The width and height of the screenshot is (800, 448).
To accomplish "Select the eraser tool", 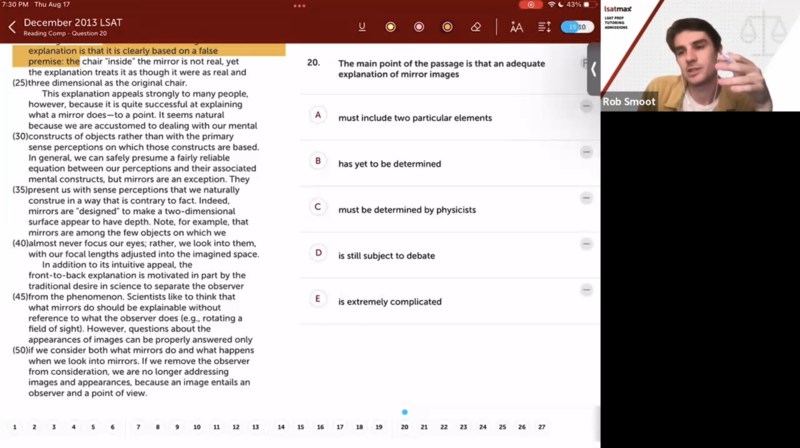I will coord(476,27).
